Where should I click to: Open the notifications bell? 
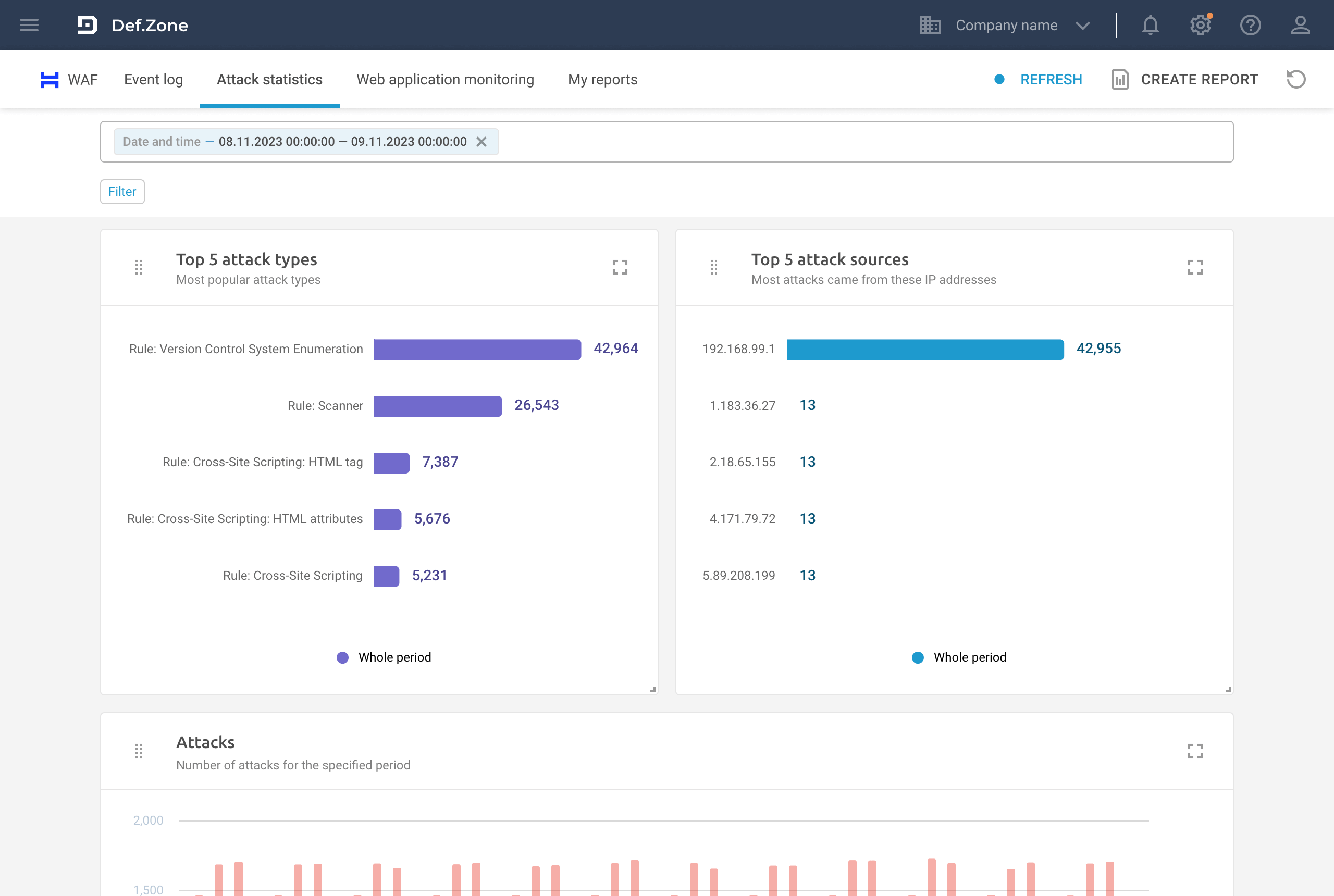(1150, 25)
